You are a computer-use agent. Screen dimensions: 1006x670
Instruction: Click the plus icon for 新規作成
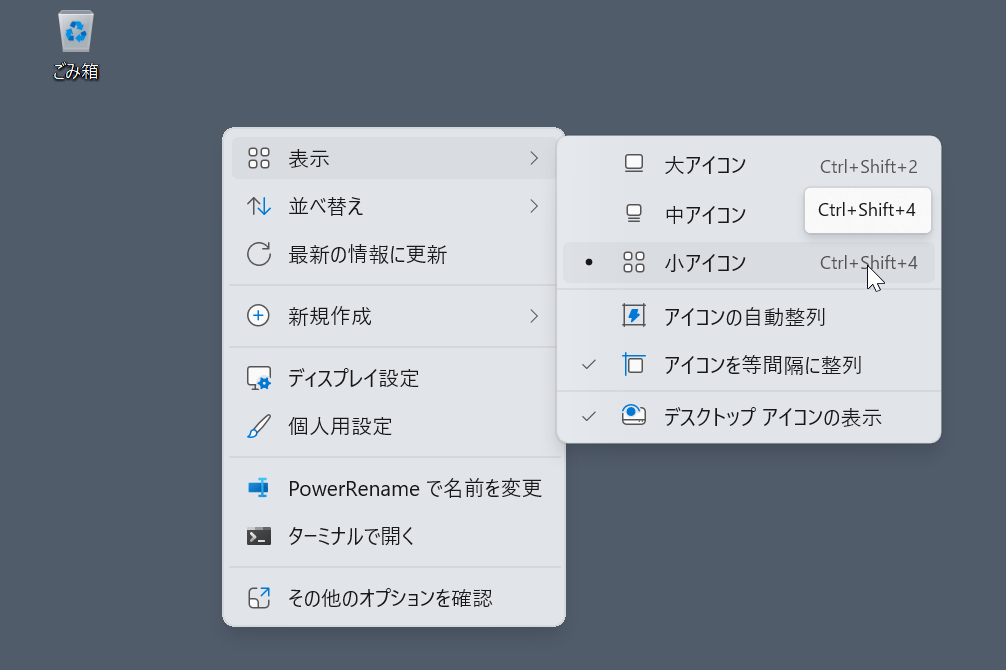pos(259,316)
